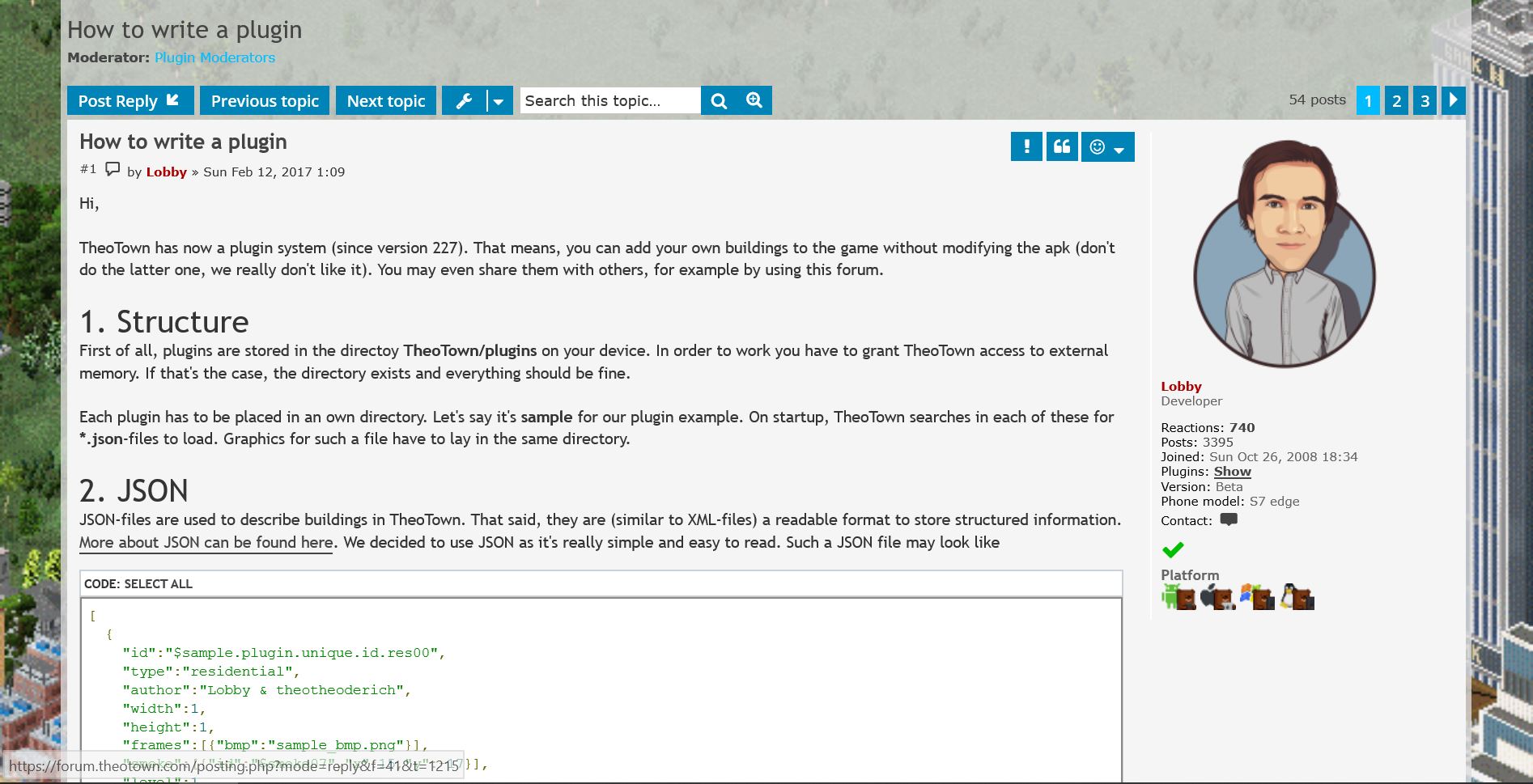Screen dimensions: 1533x784
Task: Click the Android platform icon
Action: 1178,597
